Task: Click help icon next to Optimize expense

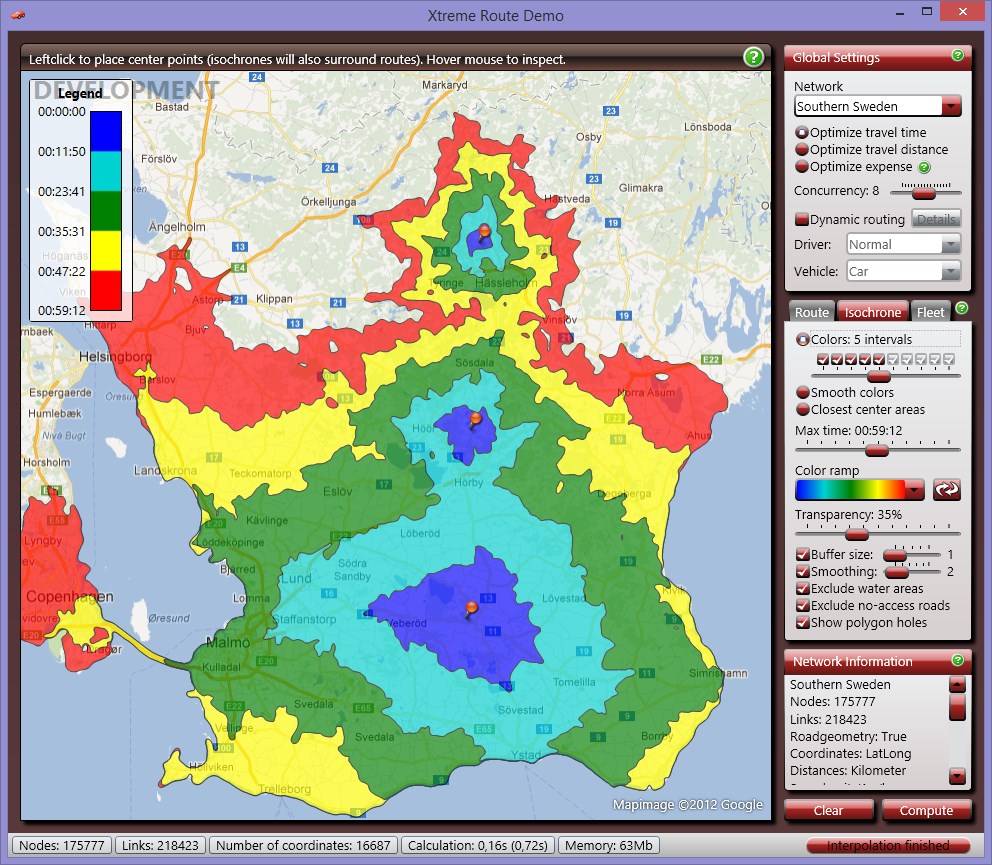Action: tap(924, 167)
